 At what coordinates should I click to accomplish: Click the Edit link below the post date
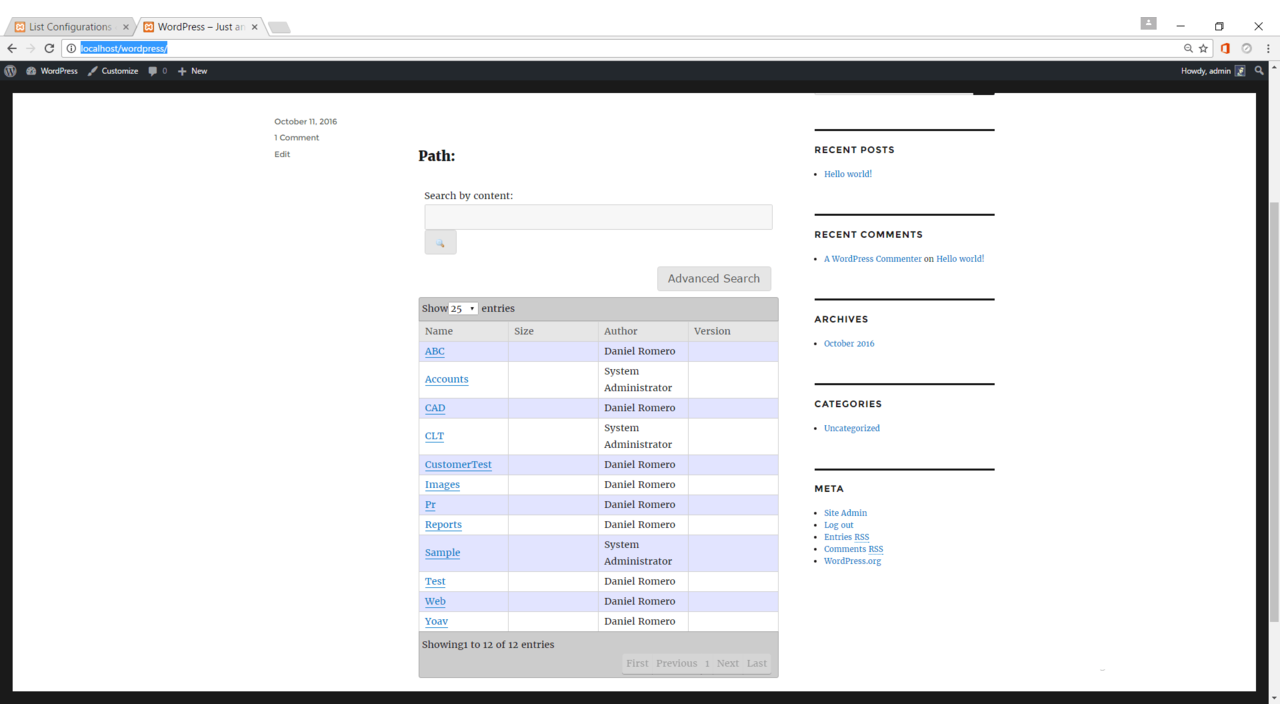[282, 154]
